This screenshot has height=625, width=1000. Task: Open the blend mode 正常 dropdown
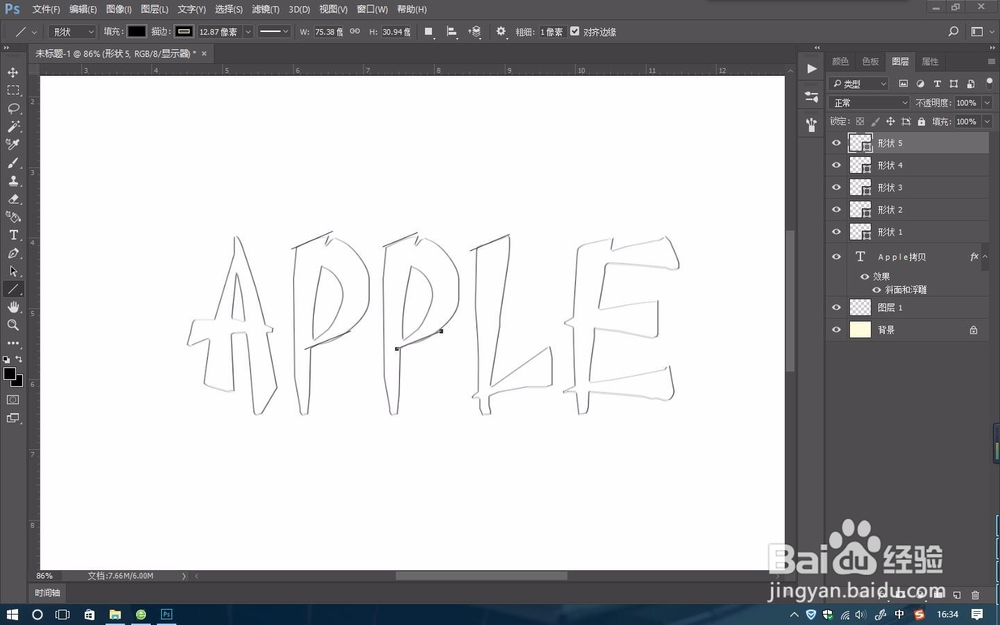[x=869, y=103]
